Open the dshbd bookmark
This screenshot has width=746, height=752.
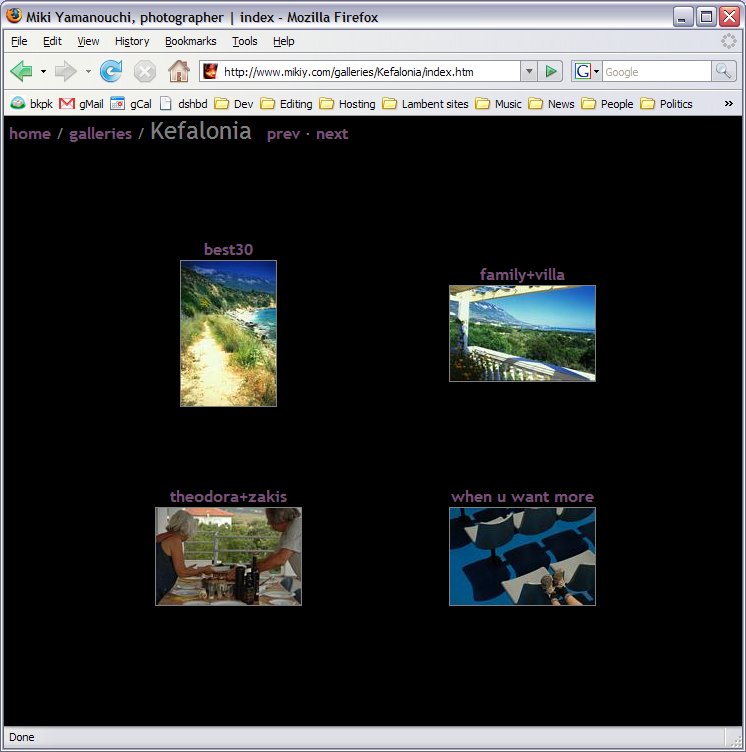tap(183, 104)
